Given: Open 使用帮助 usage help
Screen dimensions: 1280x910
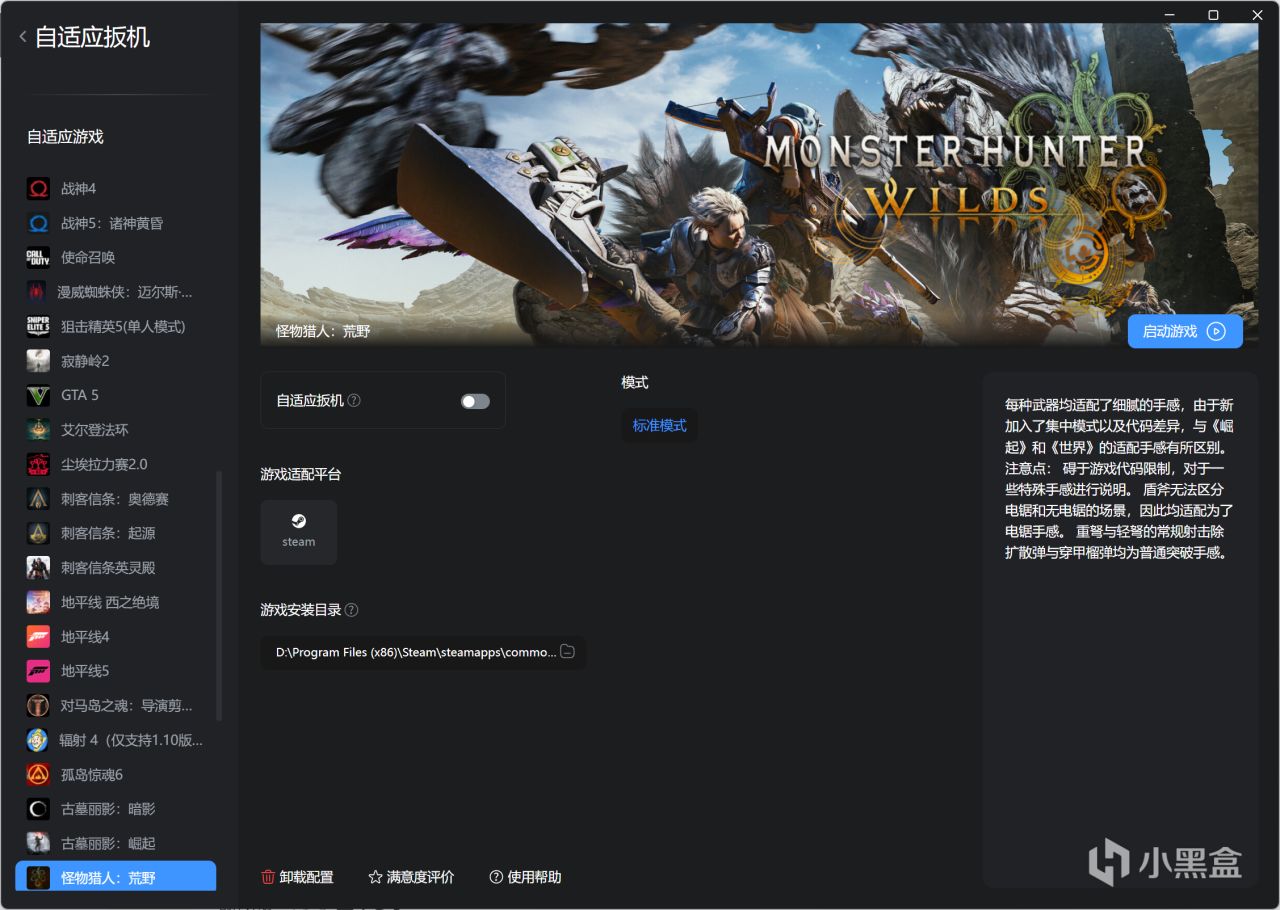Looking at the screenshot, I should tap(525, 877).
